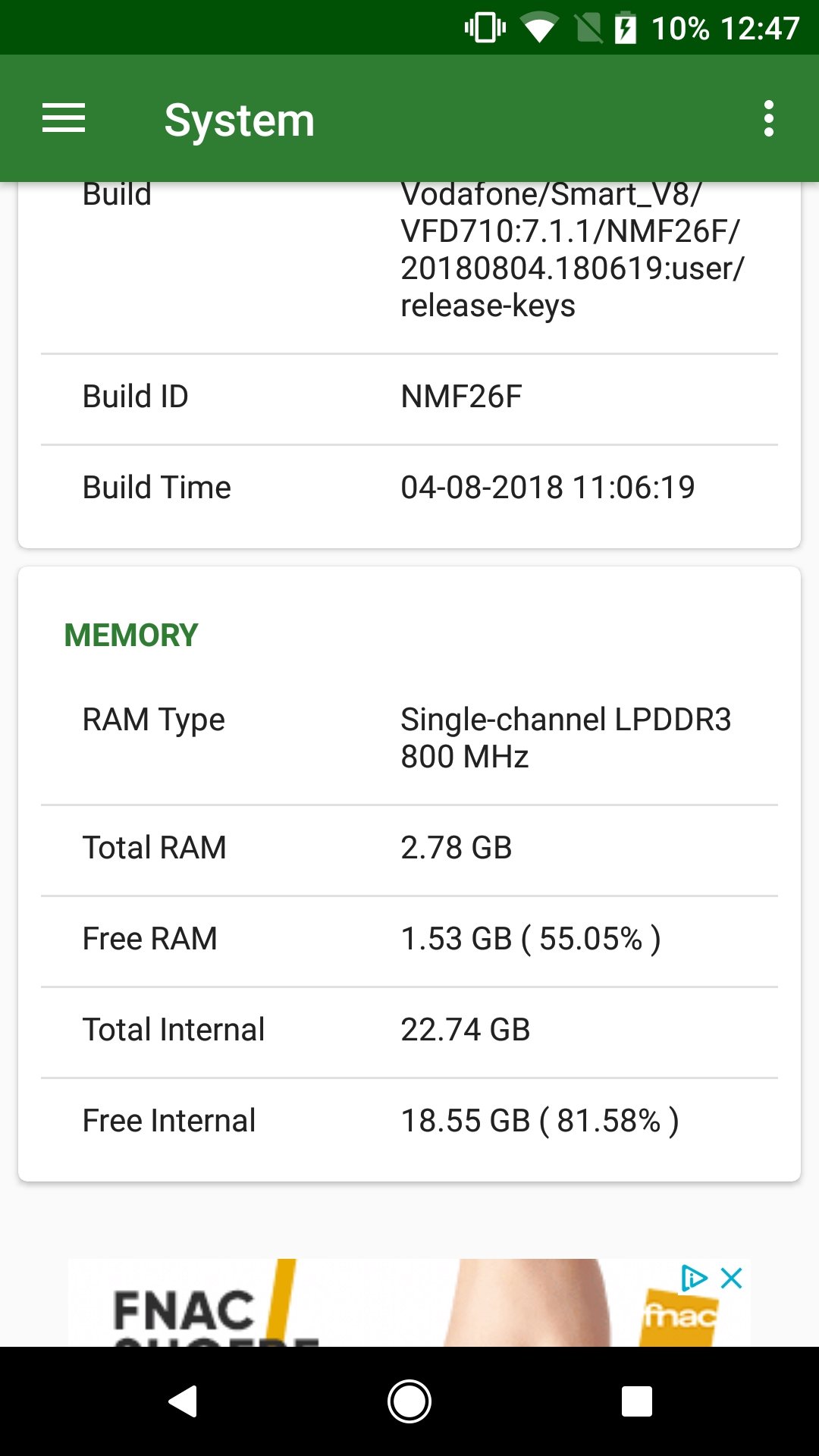The width and height of the screenshot is (819, 1456).
Task: Close the FNAC ad with the X
Action: pos(732,1279)
